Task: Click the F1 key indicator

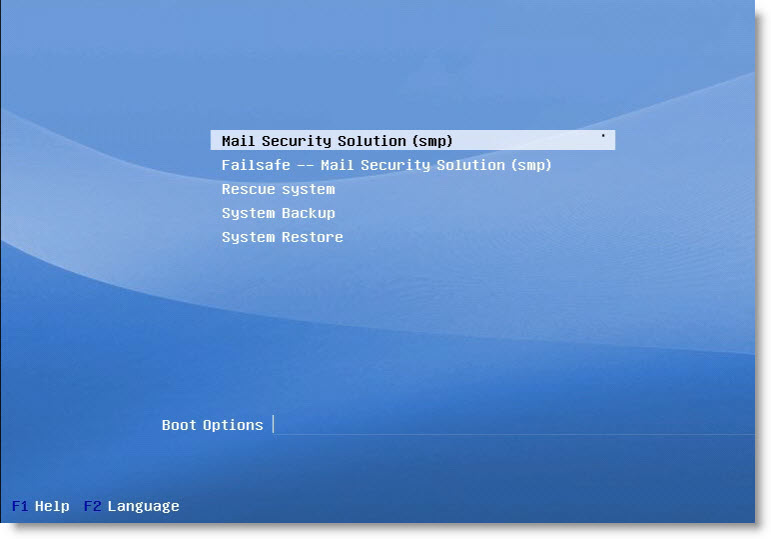Action: pyautogui.click(x=20, y=506)
